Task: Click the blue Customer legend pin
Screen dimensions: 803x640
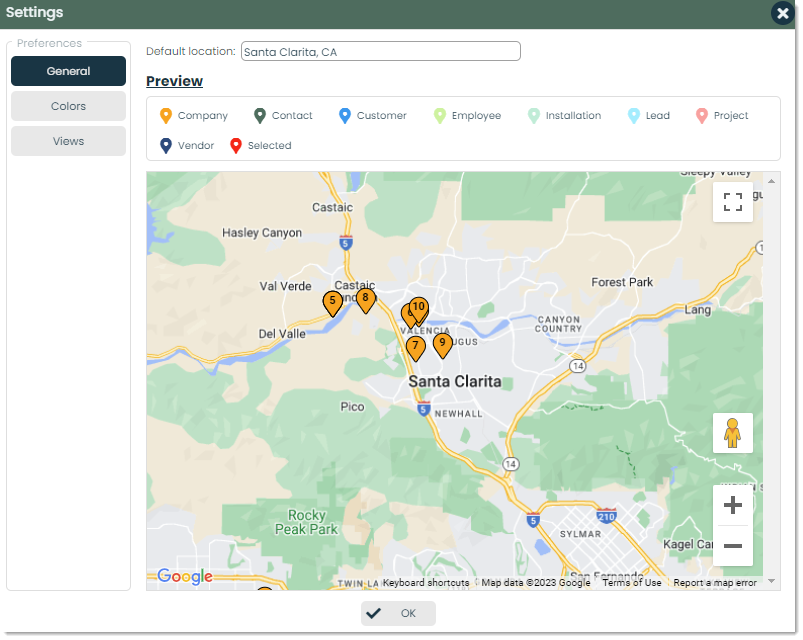Action: click(345, 116)
